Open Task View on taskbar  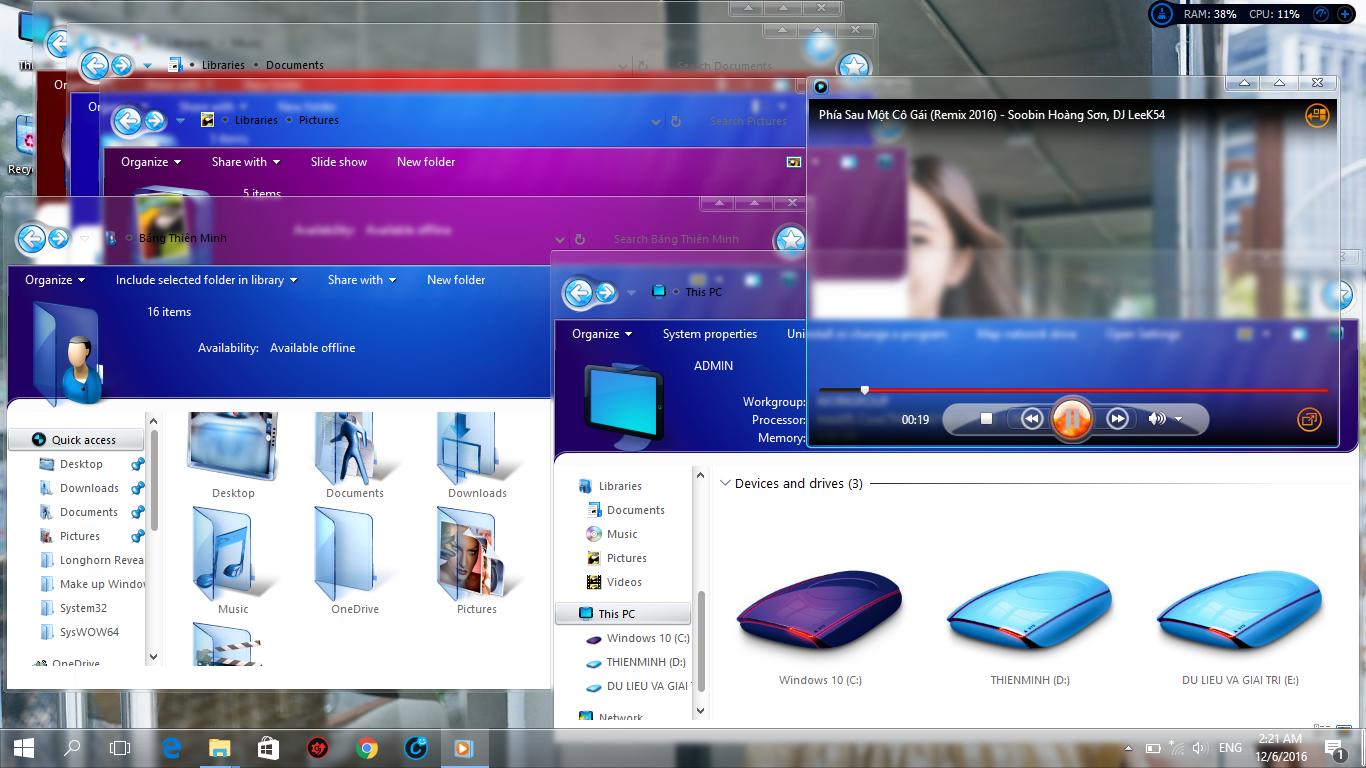click(120, 747)
